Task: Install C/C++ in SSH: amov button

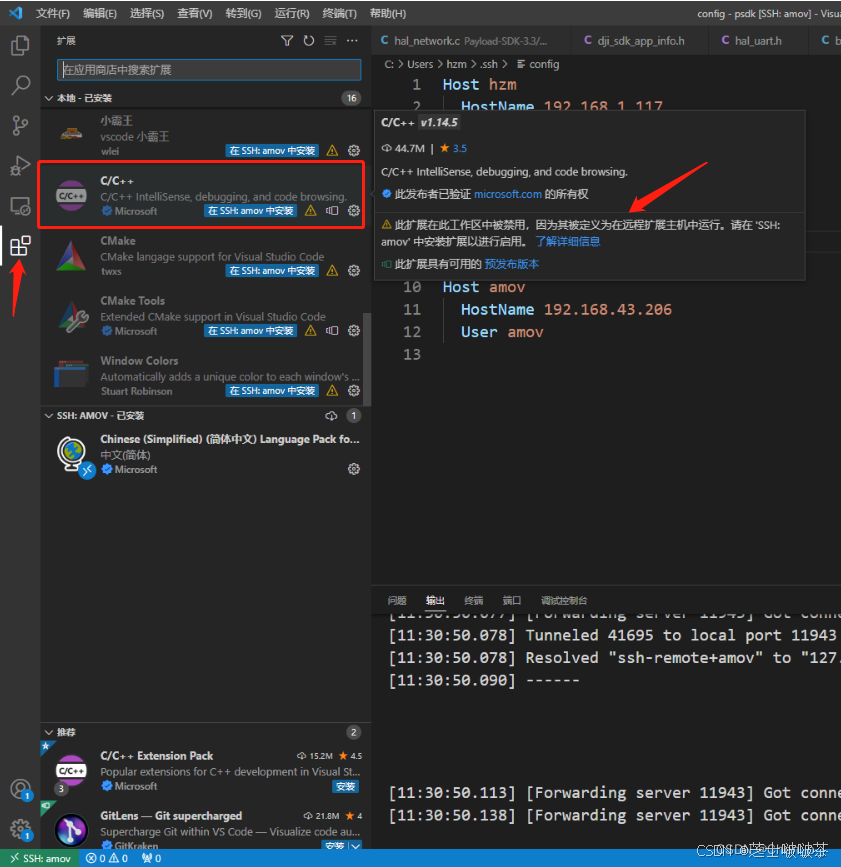Action: pyautogui.click(x=250, y=211)
